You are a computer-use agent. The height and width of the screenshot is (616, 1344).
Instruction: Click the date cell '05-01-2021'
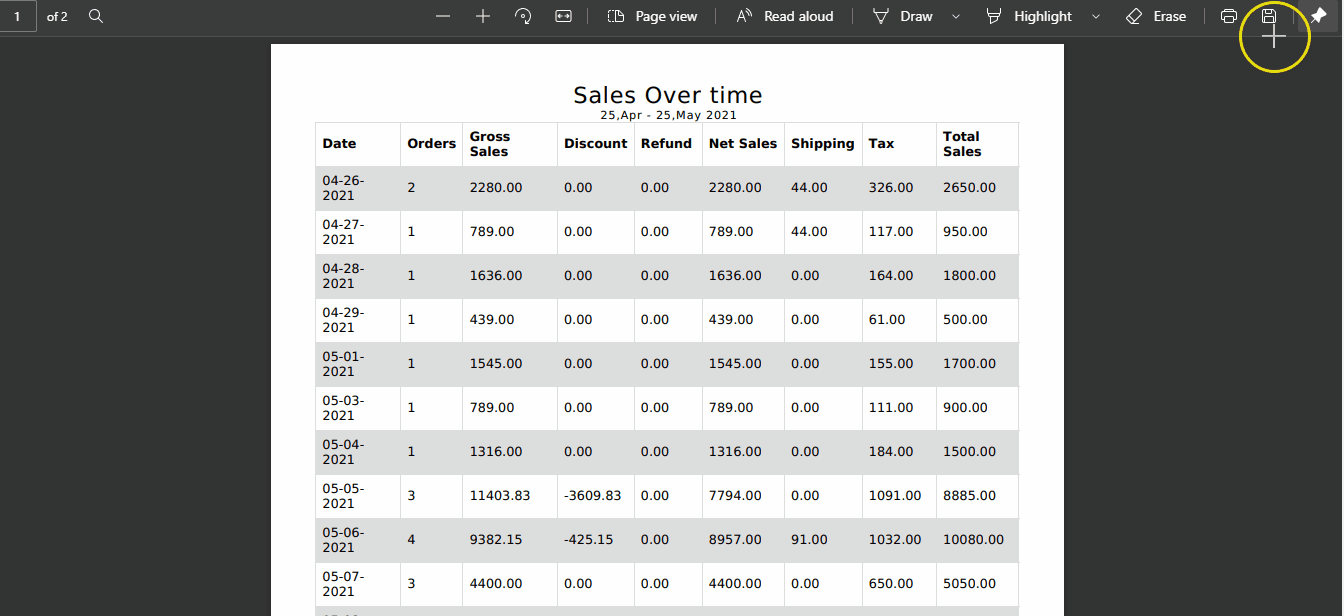click(343, 364)
